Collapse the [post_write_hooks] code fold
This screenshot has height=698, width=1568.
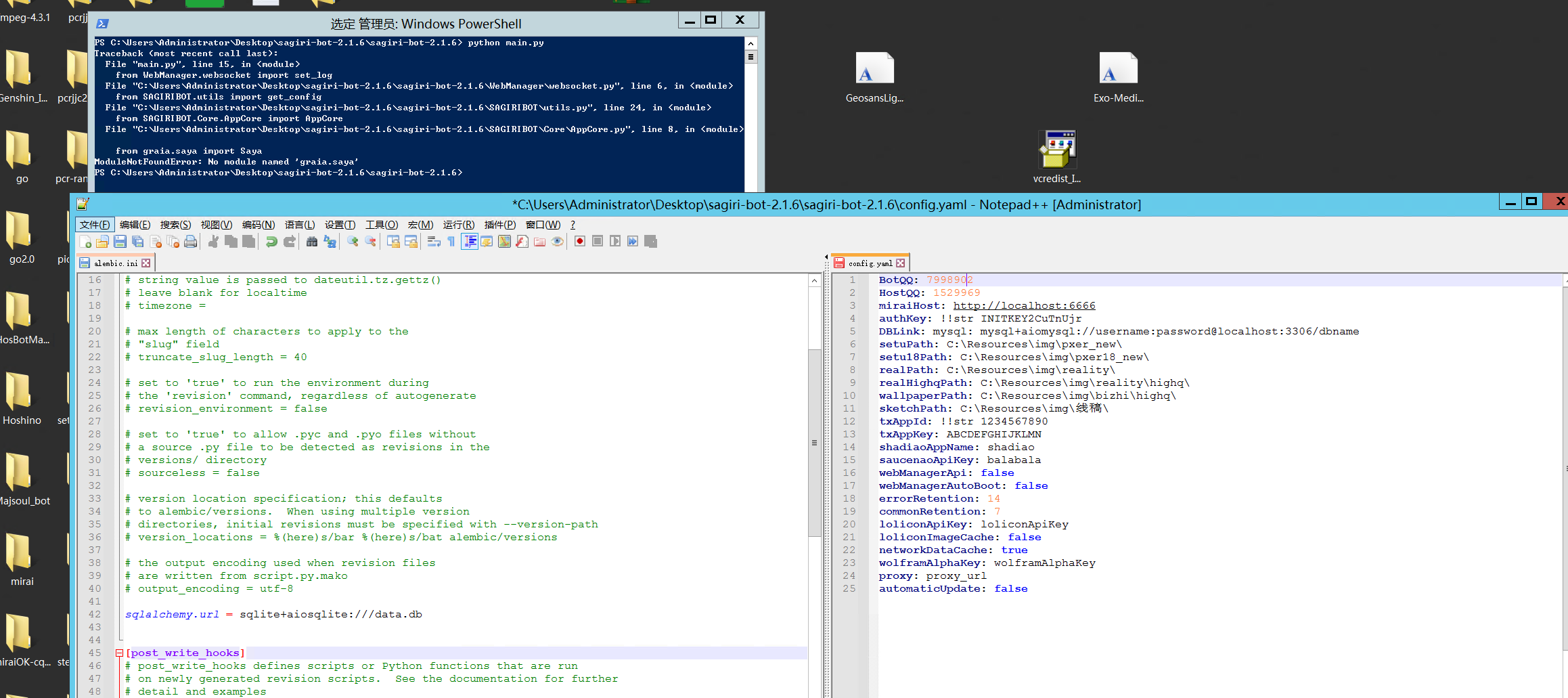coord(118,653)
